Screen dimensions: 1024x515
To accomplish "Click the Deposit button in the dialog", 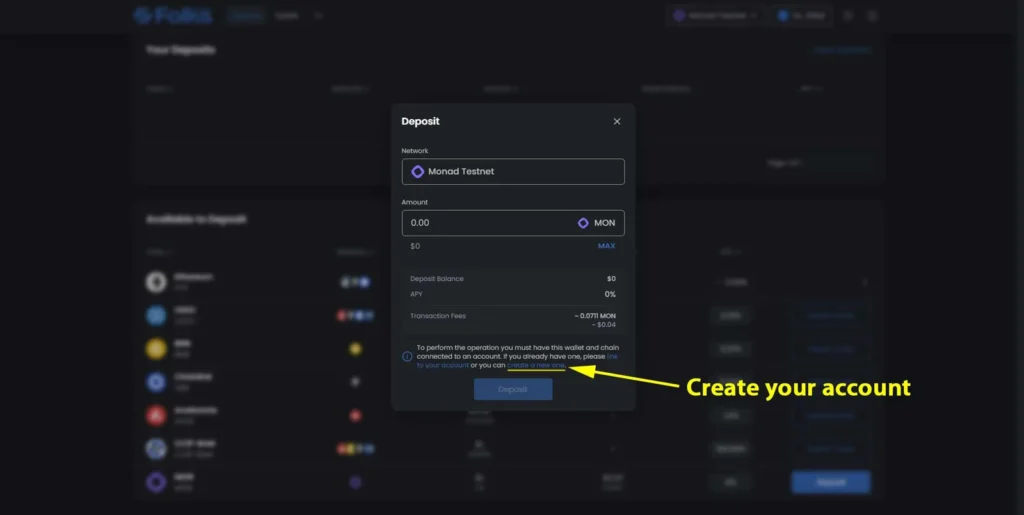I will click(x=513, y=390).
